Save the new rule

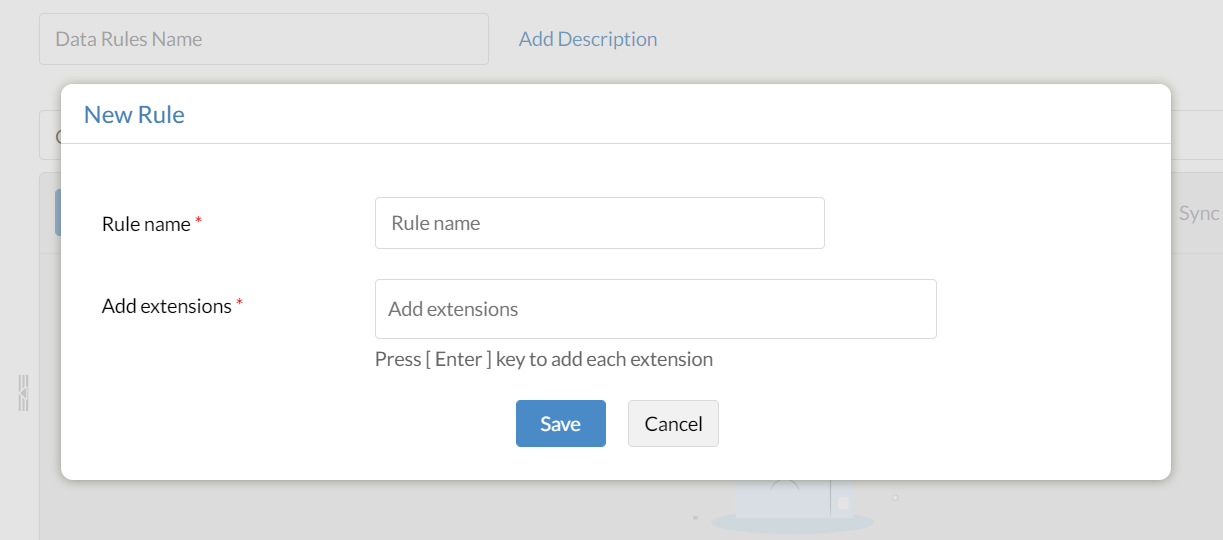(560, 424)
